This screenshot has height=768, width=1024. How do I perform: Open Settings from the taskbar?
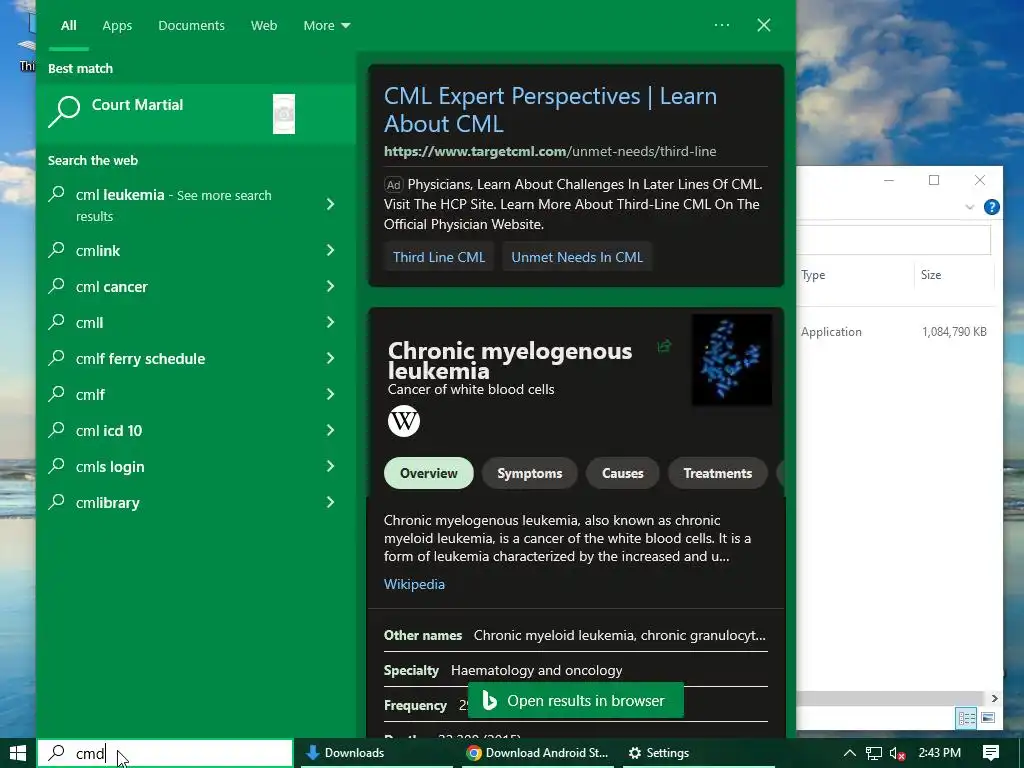[698, 753]
